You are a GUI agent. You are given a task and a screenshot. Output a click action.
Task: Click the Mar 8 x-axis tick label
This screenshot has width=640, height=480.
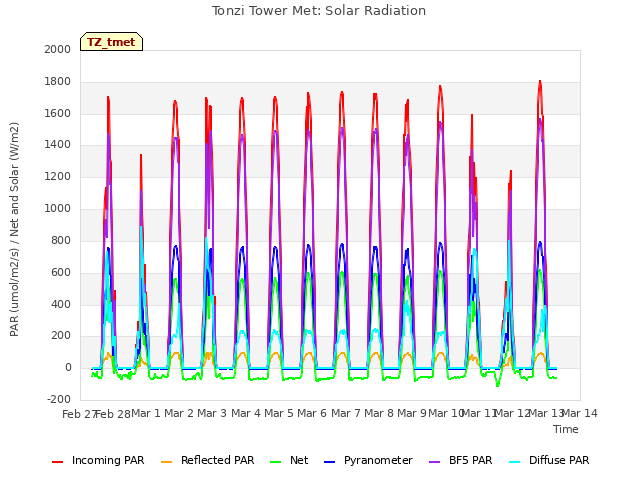pyautogui.click(x=379, y=413)
